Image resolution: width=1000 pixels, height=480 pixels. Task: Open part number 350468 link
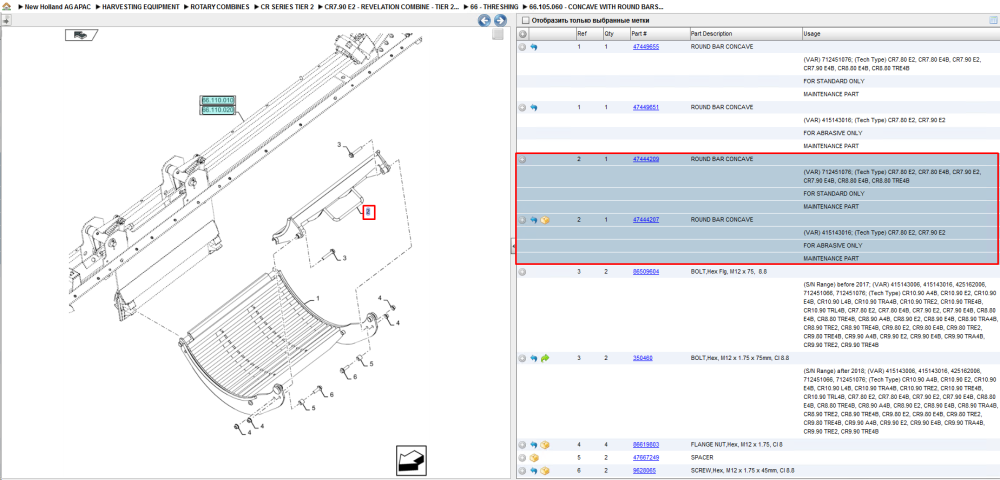pyautogui.click(x=642, y=358)
